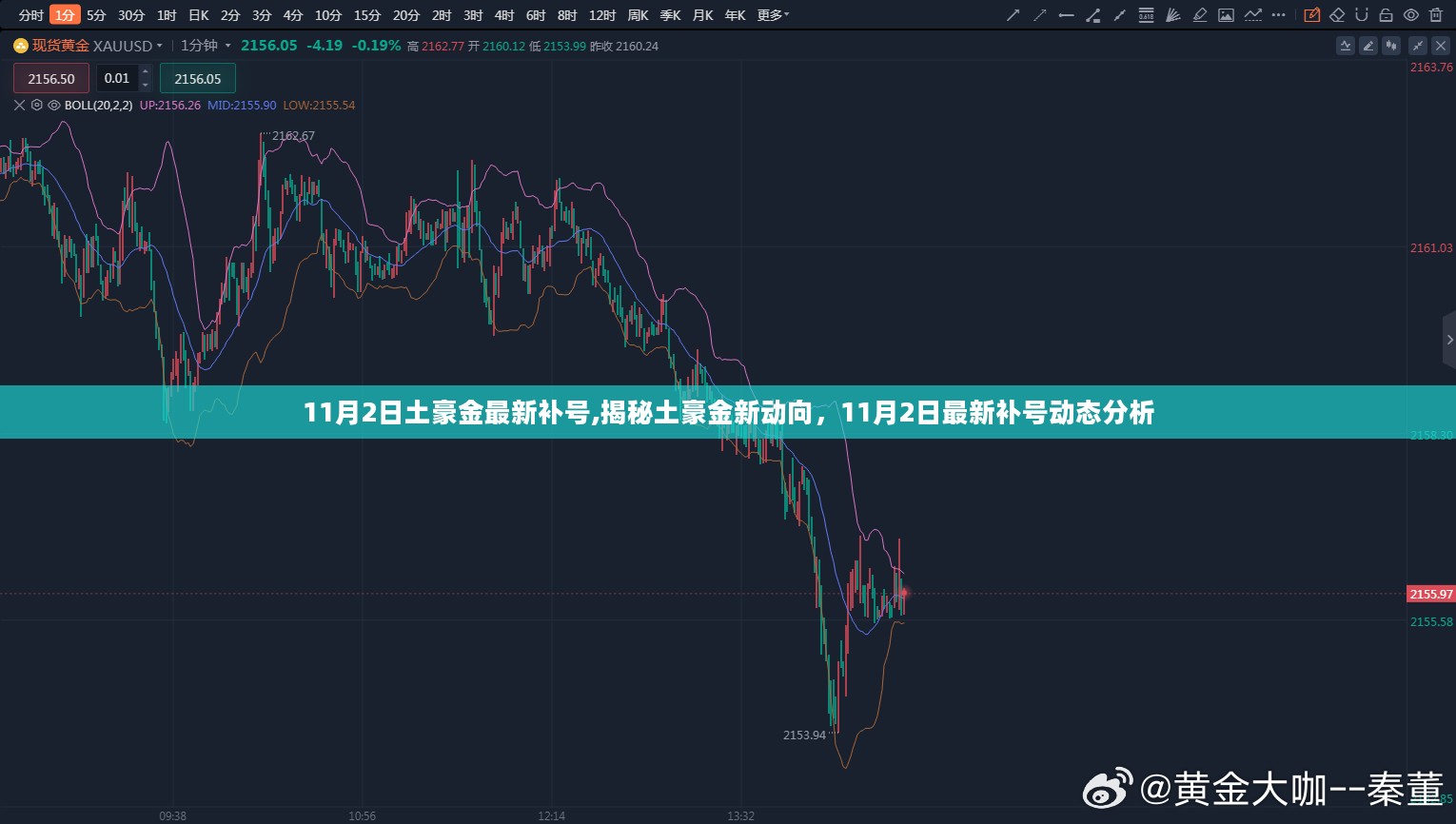Click the 2162.67 high price marker
This screenshot has height=824, width=1456.
(293, 136)
